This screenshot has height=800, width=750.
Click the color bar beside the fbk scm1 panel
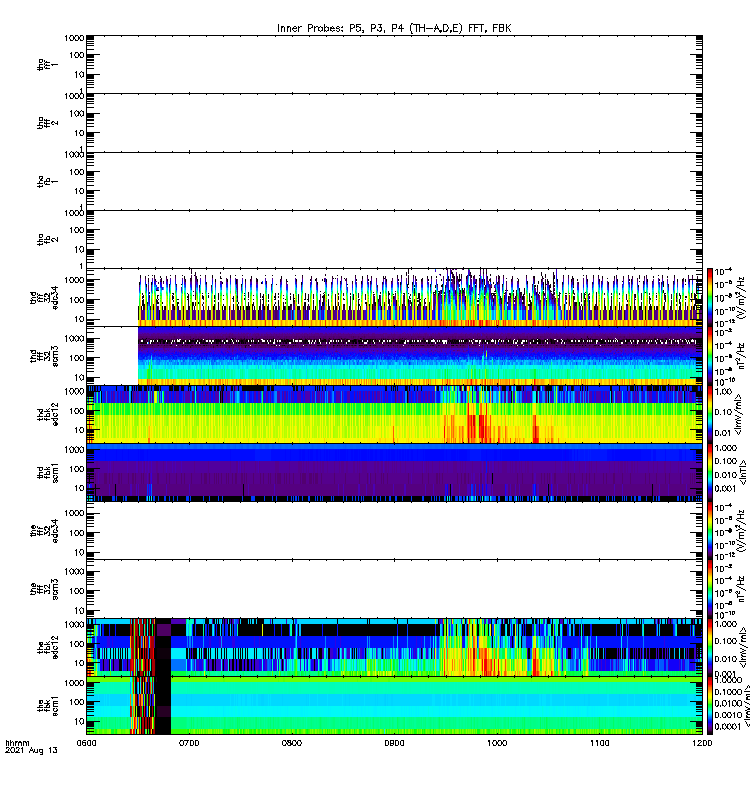710,706
